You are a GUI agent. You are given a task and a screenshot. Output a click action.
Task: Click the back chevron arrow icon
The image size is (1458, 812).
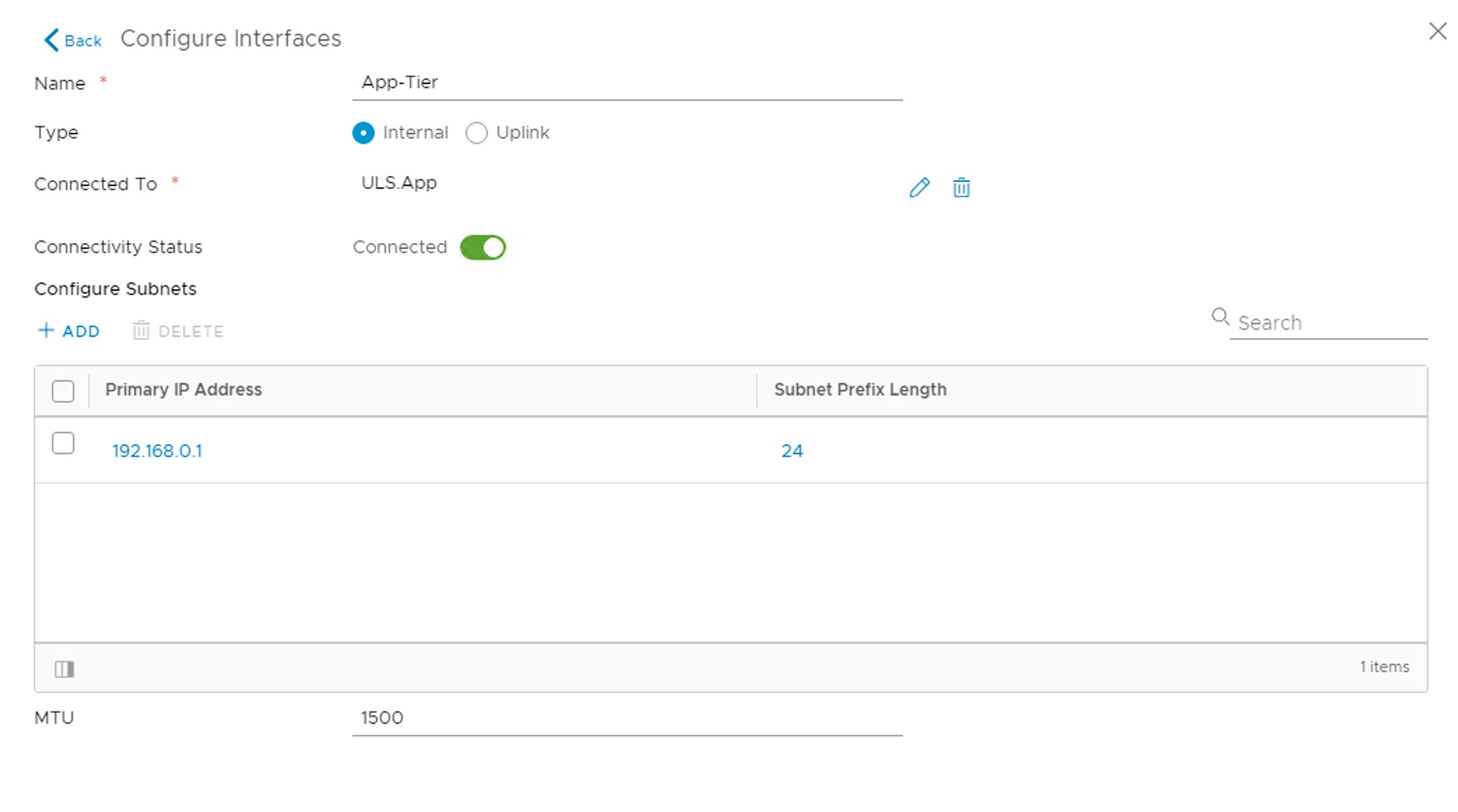pos(51,40)
